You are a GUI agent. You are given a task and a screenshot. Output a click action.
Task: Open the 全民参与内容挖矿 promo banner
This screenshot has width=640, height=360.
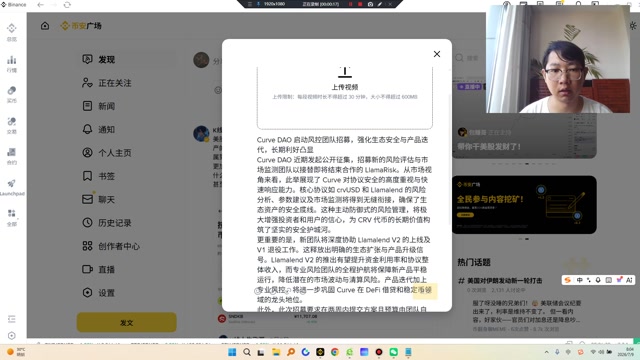tap(524, 205)
